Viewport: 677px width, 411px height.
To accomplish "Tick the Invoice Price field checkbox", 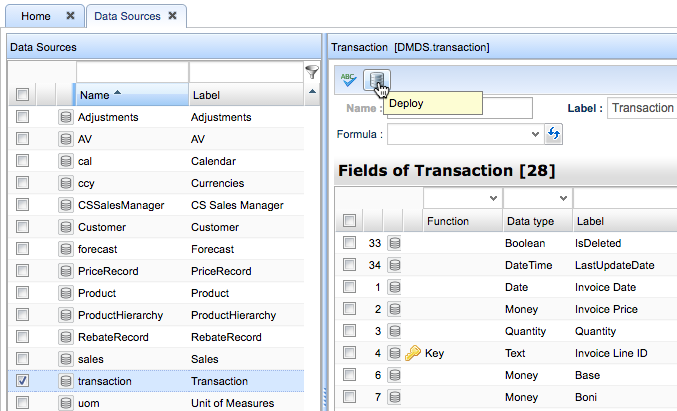I will coord(349,309).
